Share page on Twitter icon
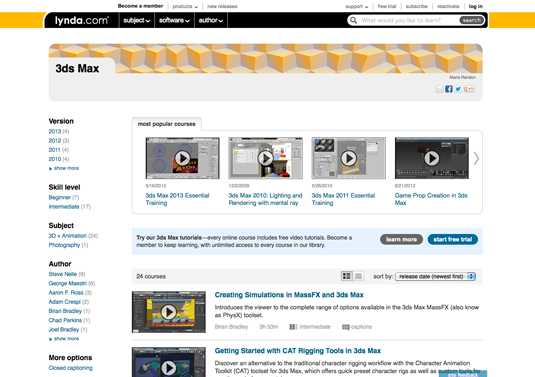The image size is (535, 377). pos(458,89)
